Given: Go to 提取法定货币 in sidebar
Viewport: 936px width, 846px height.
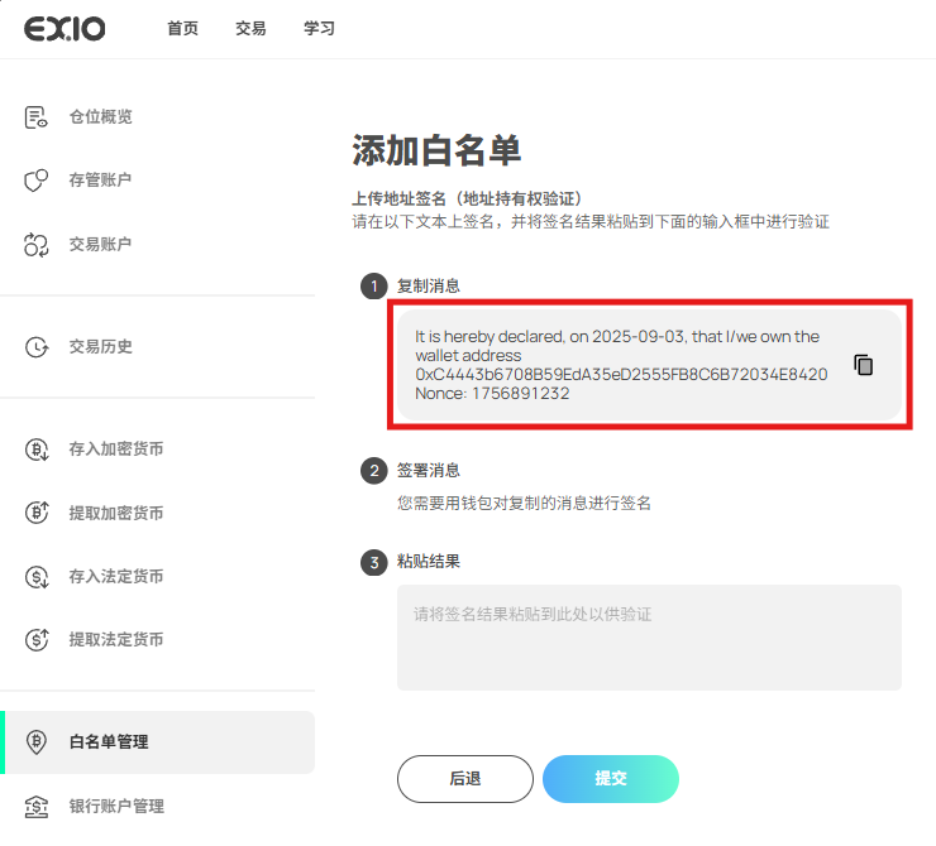Looking at the screenshot, I should pyautogui.click(x=115, y=640).
